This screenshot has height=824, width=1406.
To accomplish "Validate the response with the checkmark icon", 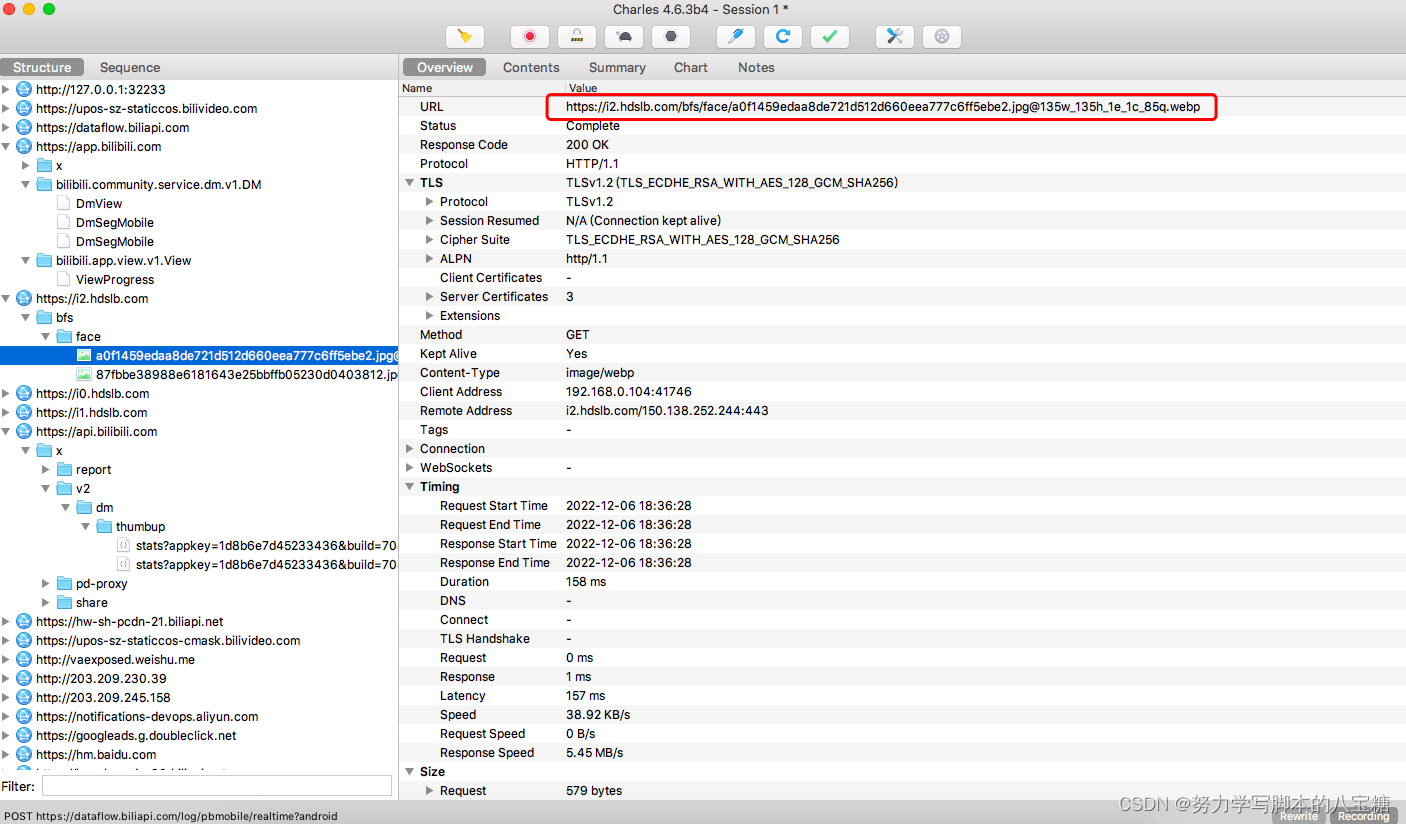I will (x=829, y=36).
